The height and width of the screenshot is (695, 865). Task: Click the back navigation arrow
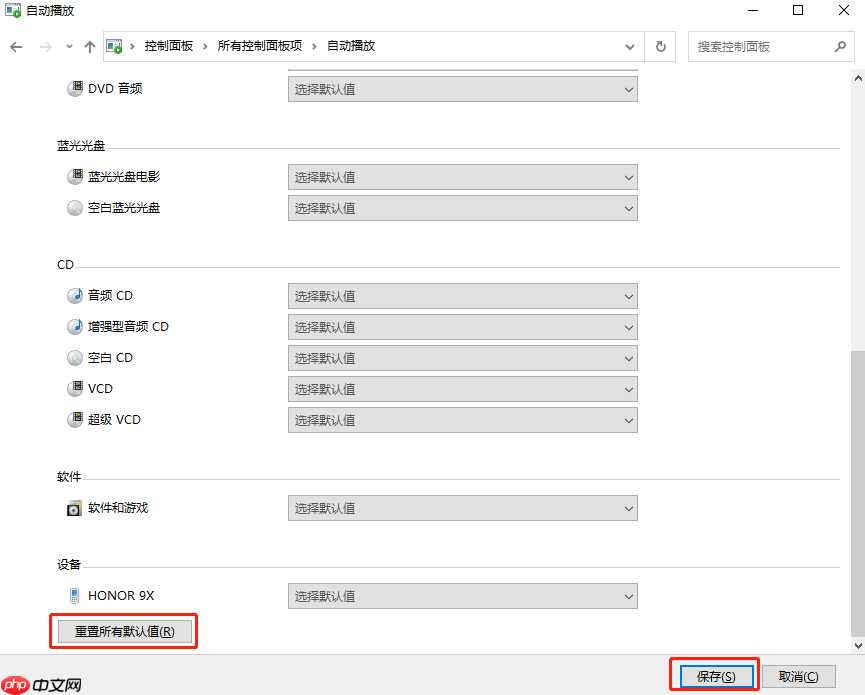(x=16, y=46)
